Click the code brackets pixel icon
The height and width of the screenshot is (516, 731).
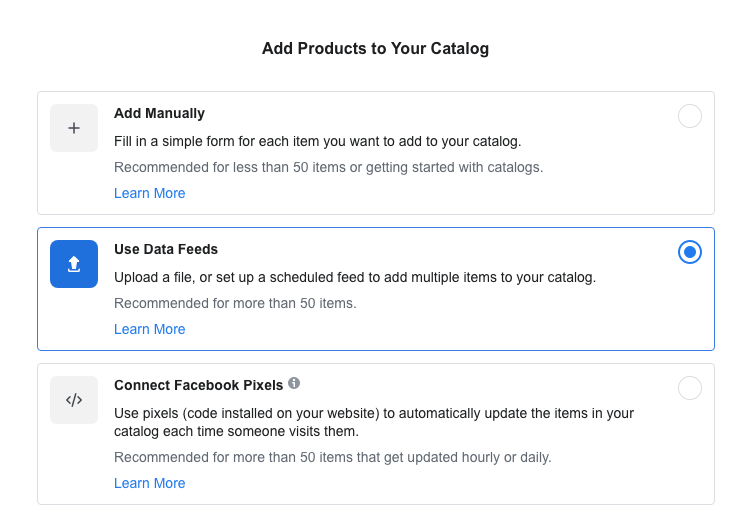click(74, 400)
